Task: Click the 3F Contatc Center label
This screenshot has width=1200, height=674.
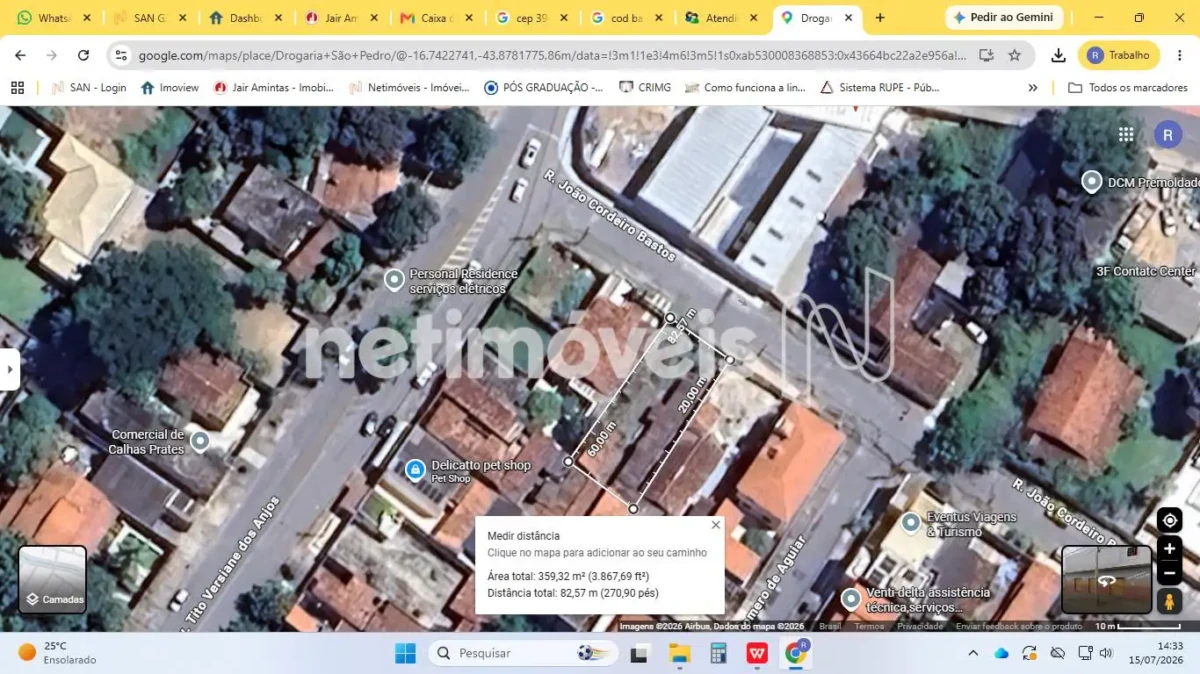Action: [x=1145, y=271]
